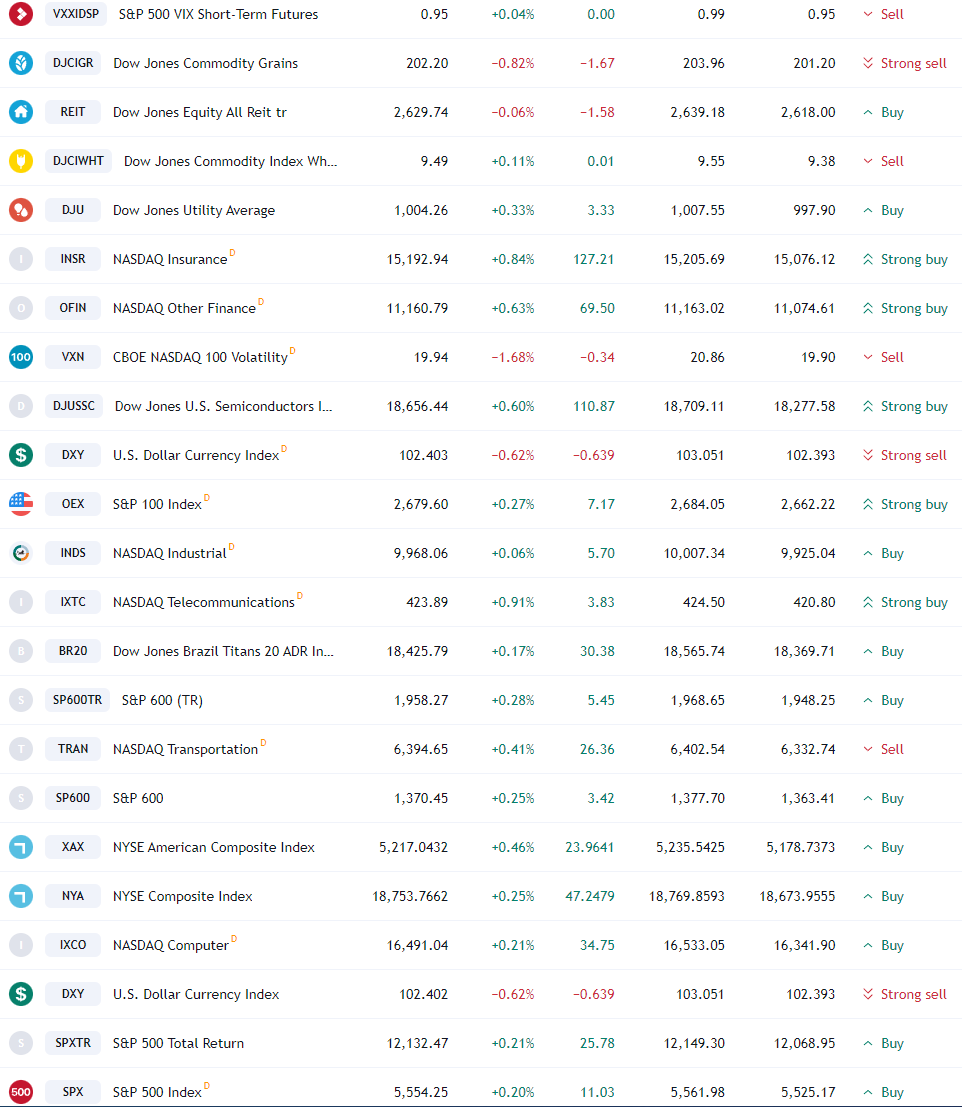Click low value 16,341.90 for IXCO
962x1107 pixels.
tap(805, 945)
